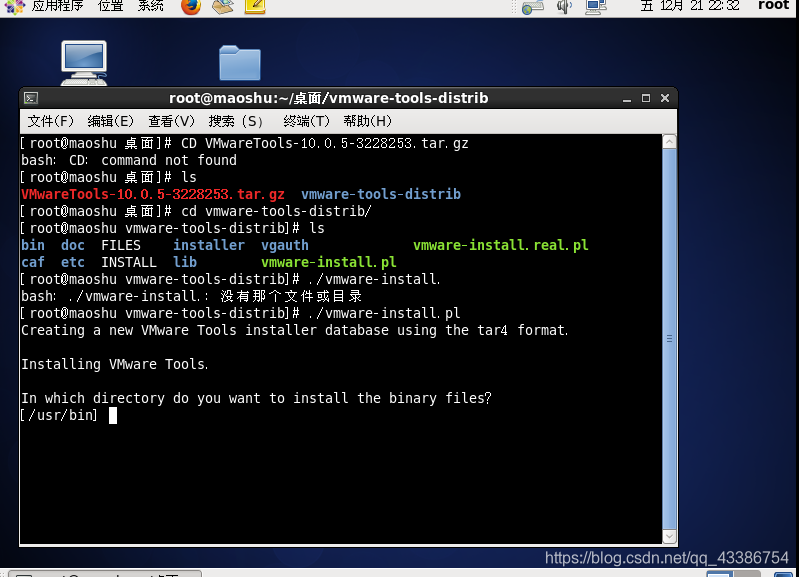The image size is (799, 577).
Task: Click the 没有那个文件或目录 error line
Action: point(191,296)
